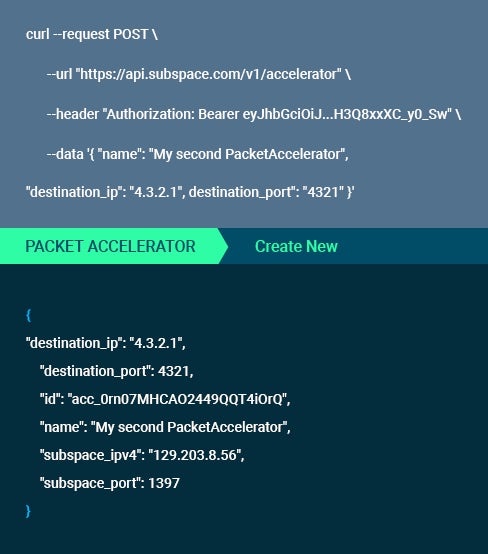
Task: Click the API url https://api.subspace.com/v1/accelerator
Action: click(x=208, y=74)
